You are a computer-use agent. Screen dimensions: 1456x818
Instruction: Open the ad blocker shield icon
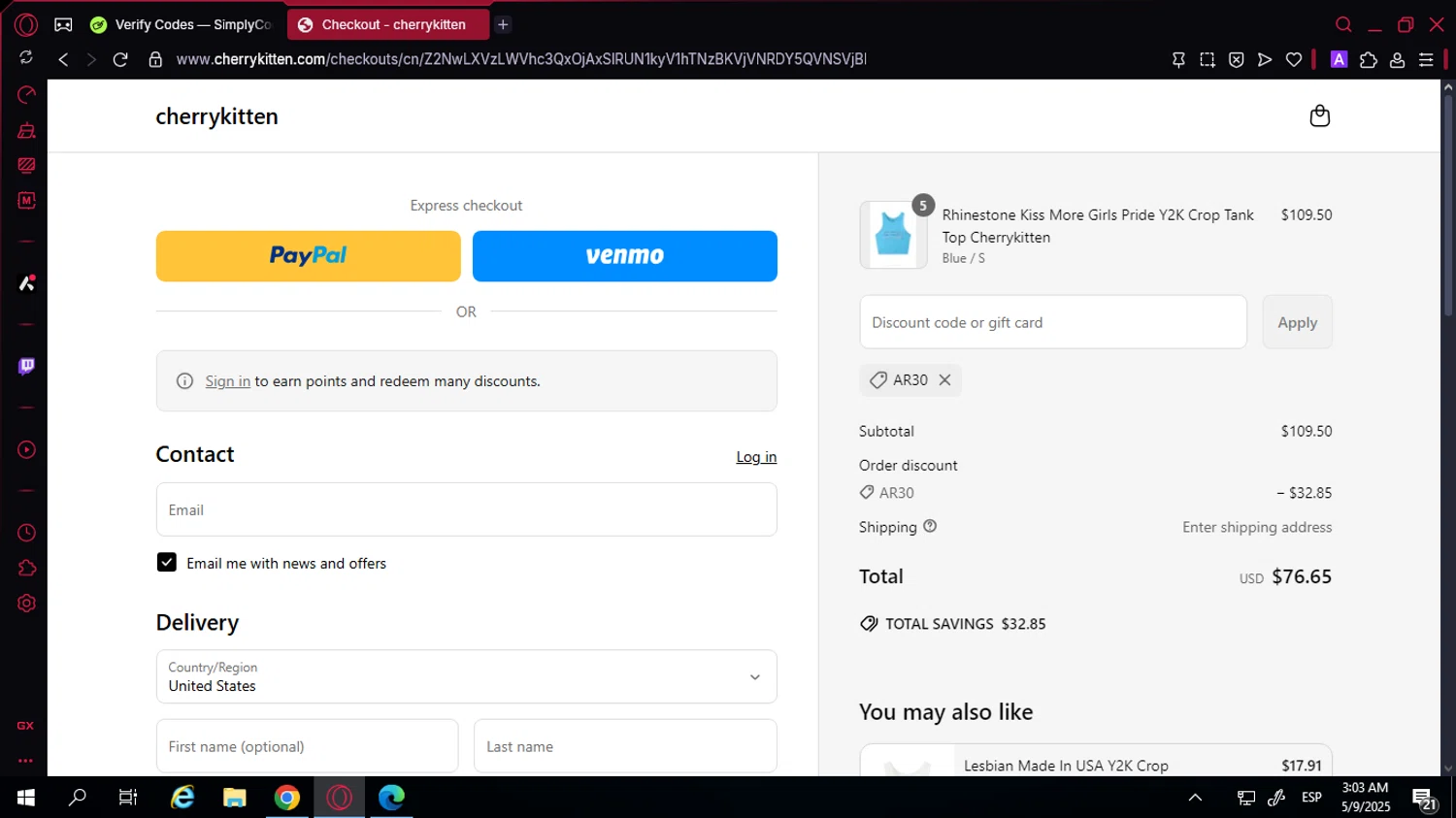(x=1236, y=59)
